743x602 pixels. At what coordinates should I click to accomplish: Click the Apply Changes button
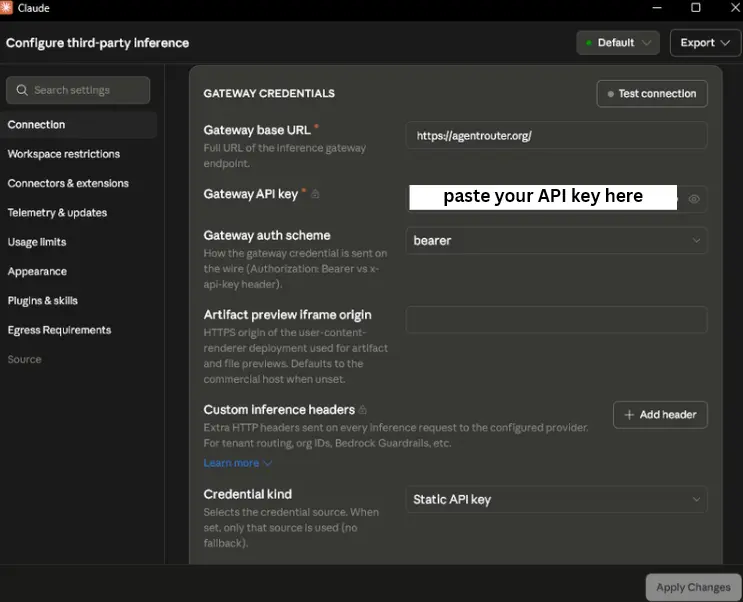[x=693, y=587]
